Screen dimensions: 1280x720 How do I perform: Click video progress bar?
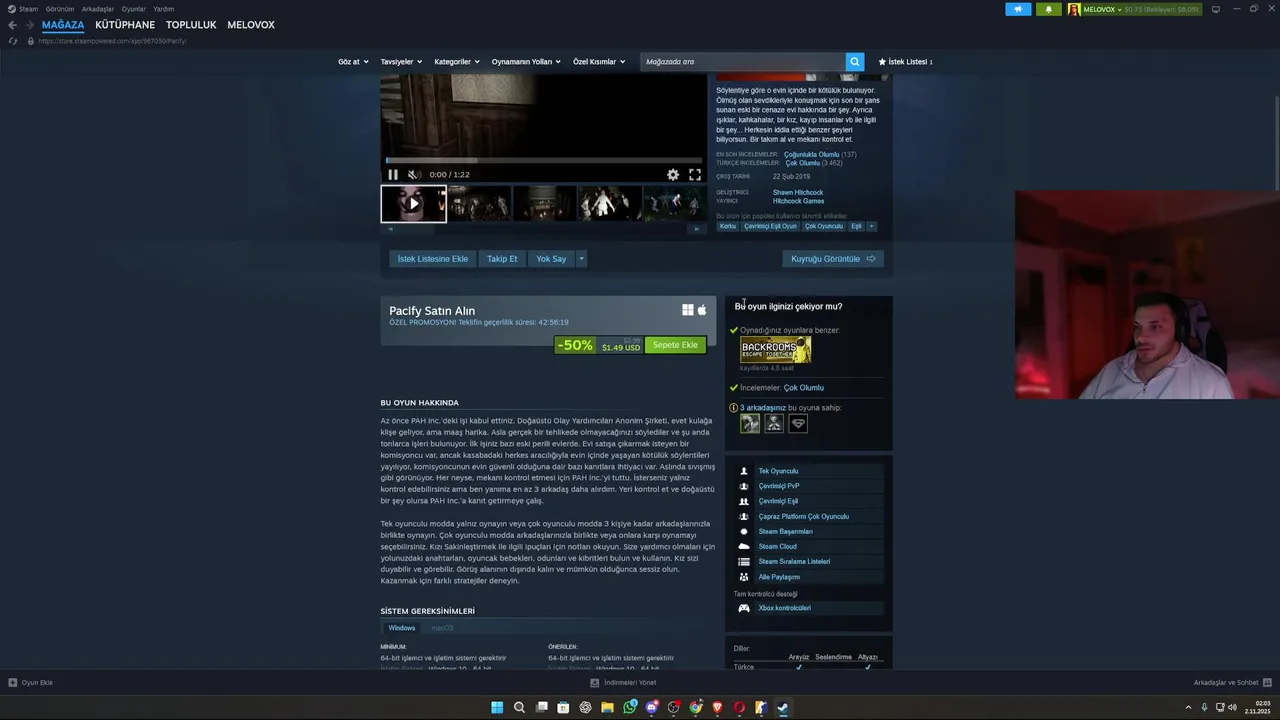[544, 161]
